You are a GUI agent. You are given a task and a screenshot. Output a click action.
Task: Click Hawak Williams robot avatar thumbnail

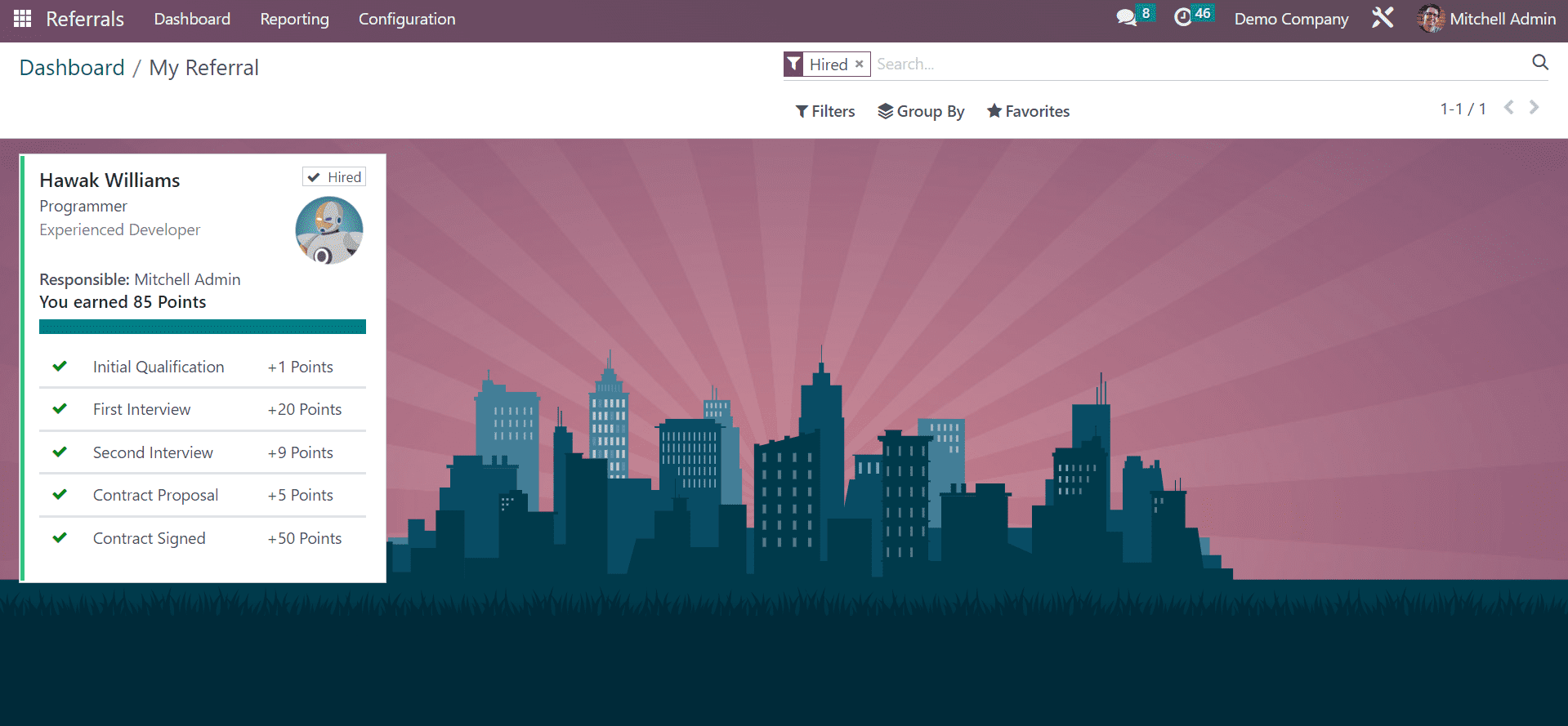[x=329, y=230]
